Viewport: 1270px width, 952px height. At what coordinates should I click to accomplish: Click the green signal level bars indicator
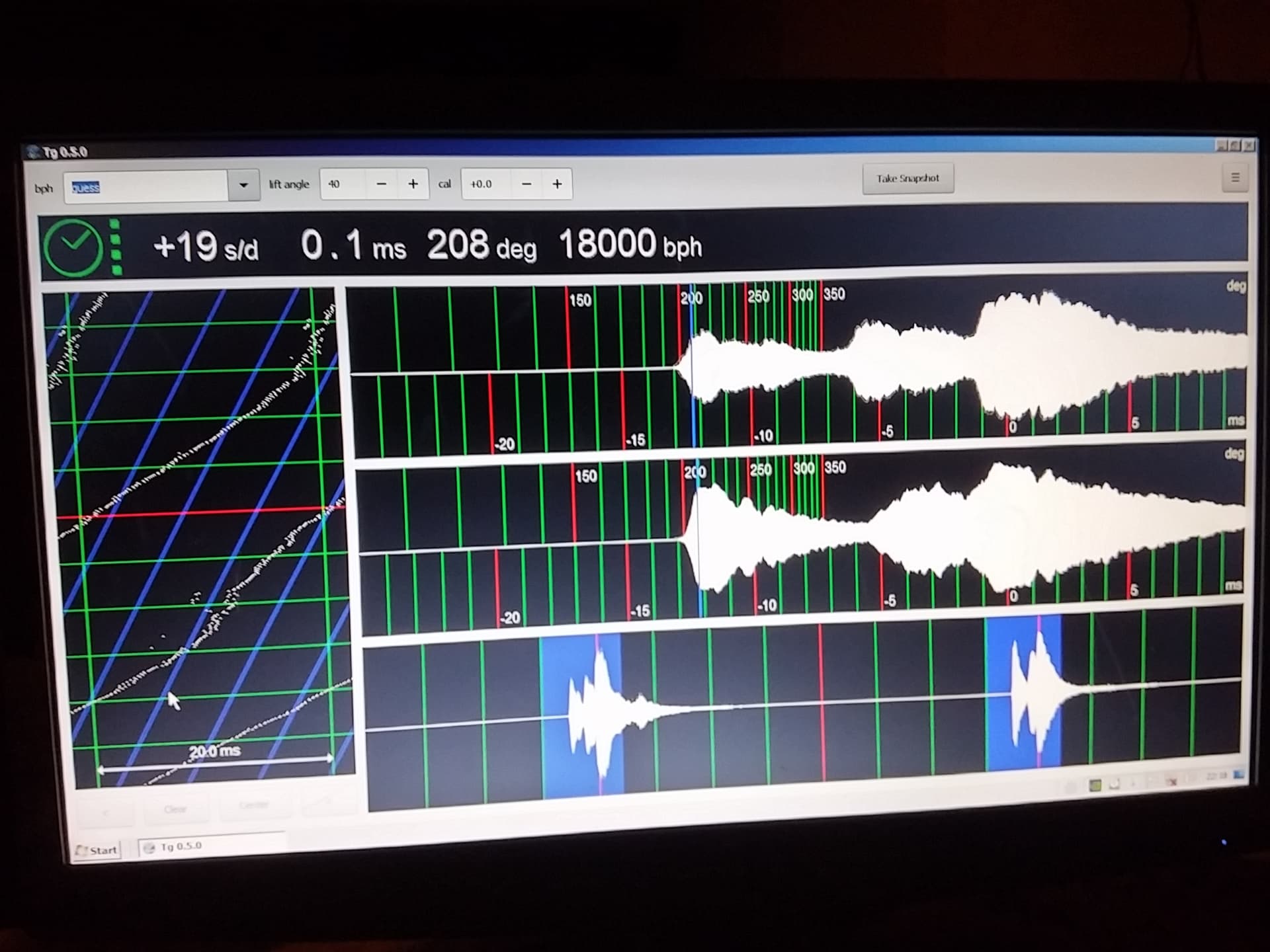click(116, 247)
